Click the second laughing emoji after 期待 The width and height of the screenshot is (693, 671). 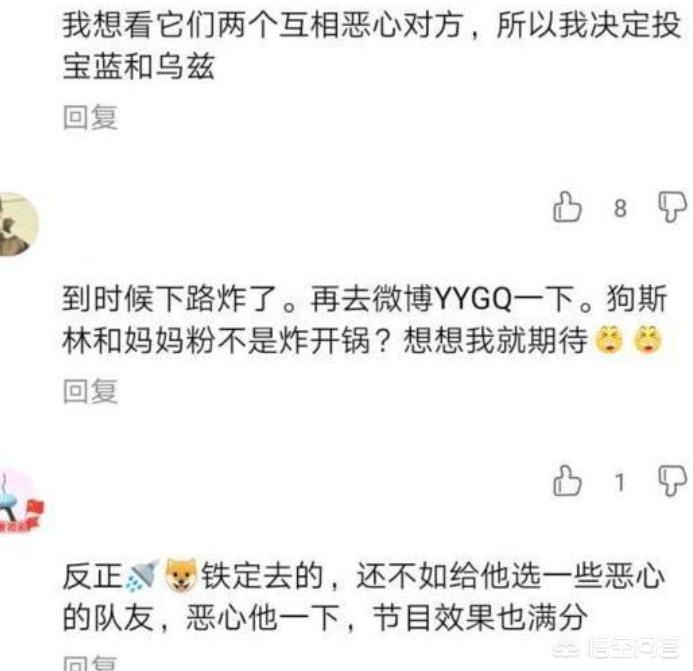648,340
